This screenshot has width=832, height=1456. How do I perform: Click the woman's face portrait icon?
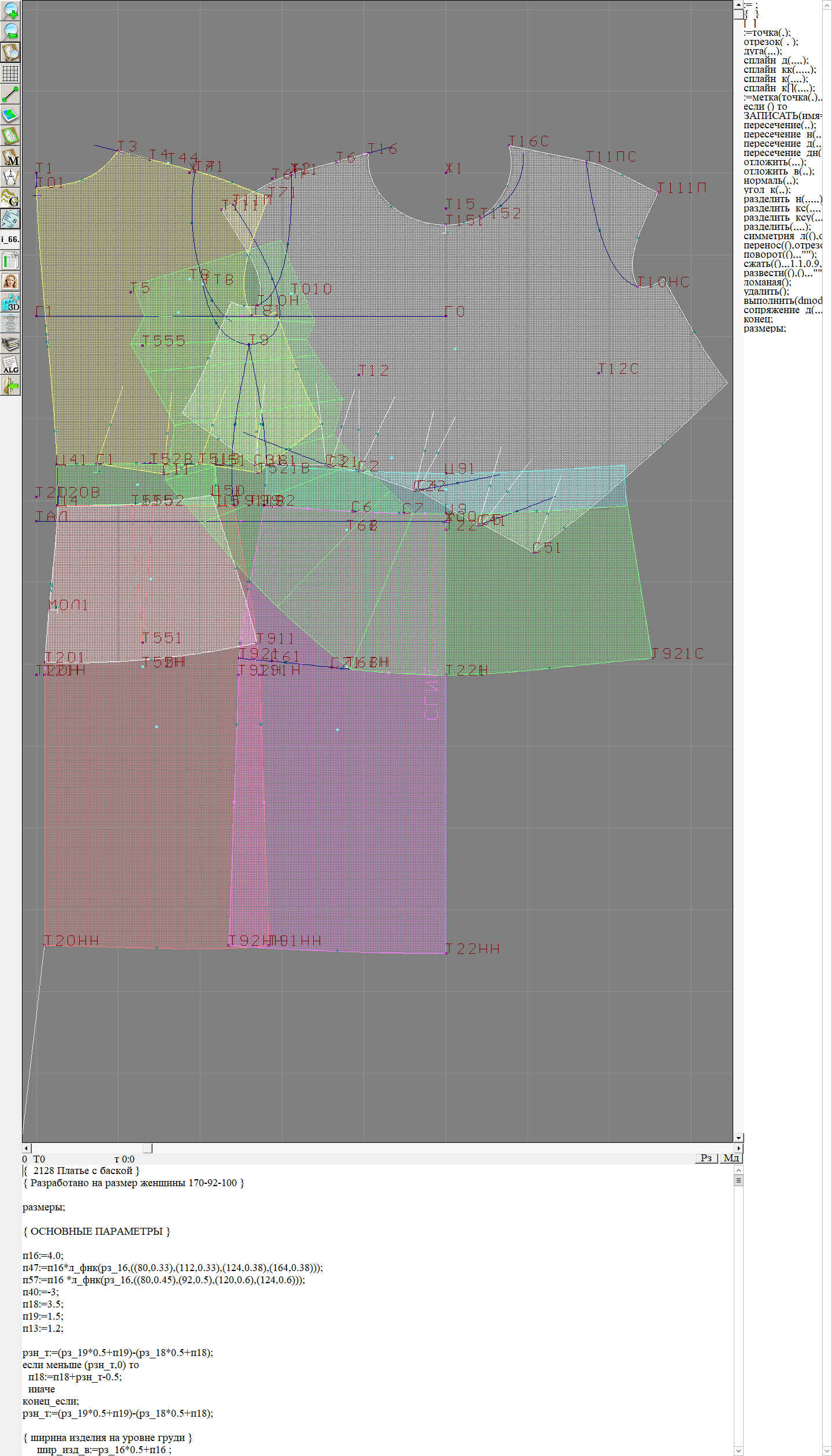click(x=10, y=281)
